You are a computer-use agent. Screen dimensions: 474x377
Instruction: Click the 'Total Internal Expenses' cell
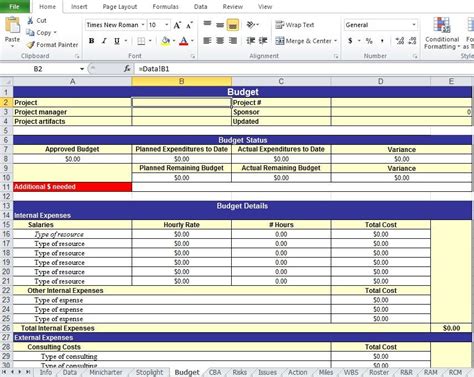(222, 328)
